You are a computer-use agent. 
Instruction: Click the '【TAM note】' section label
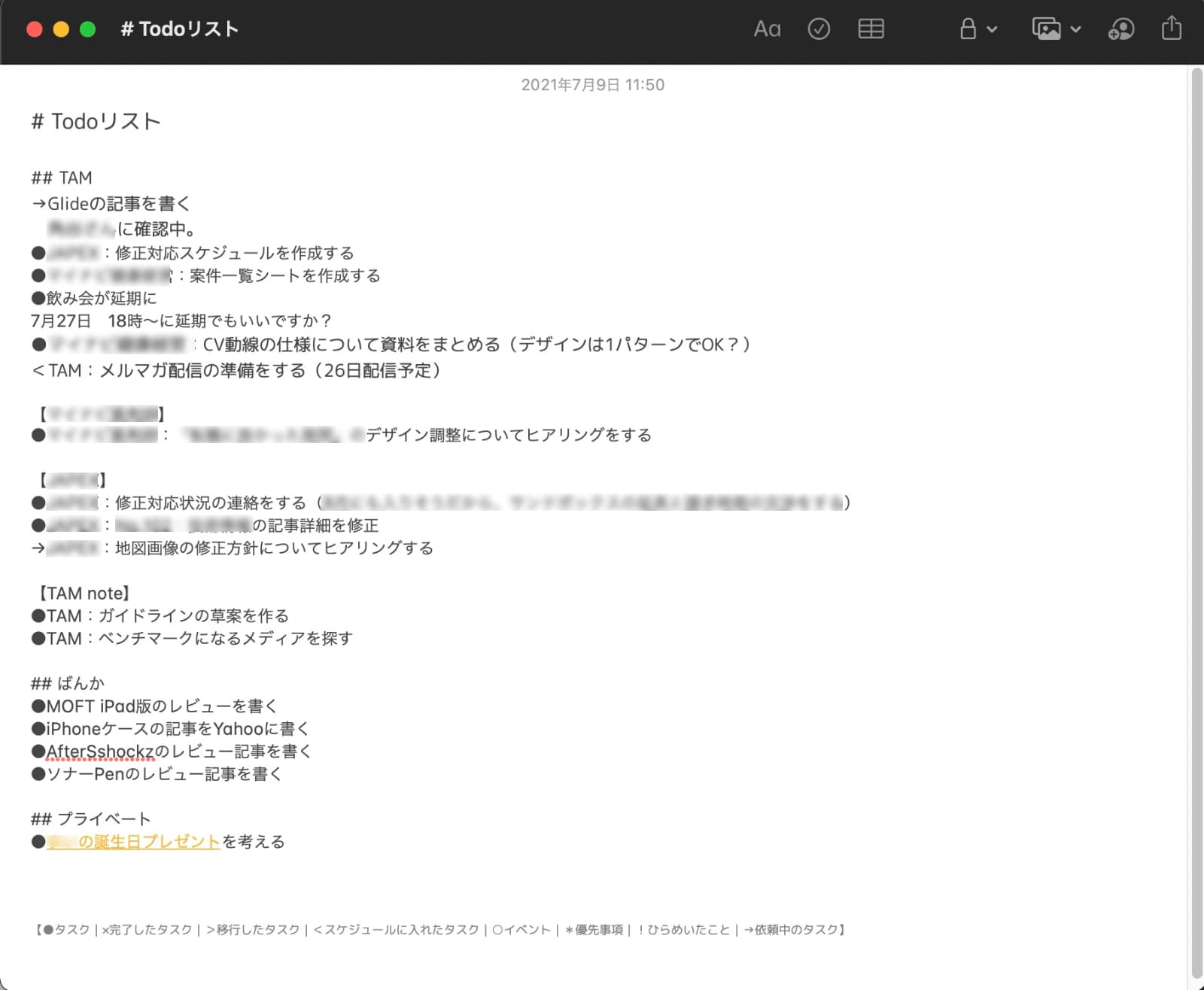coord(84,594)
